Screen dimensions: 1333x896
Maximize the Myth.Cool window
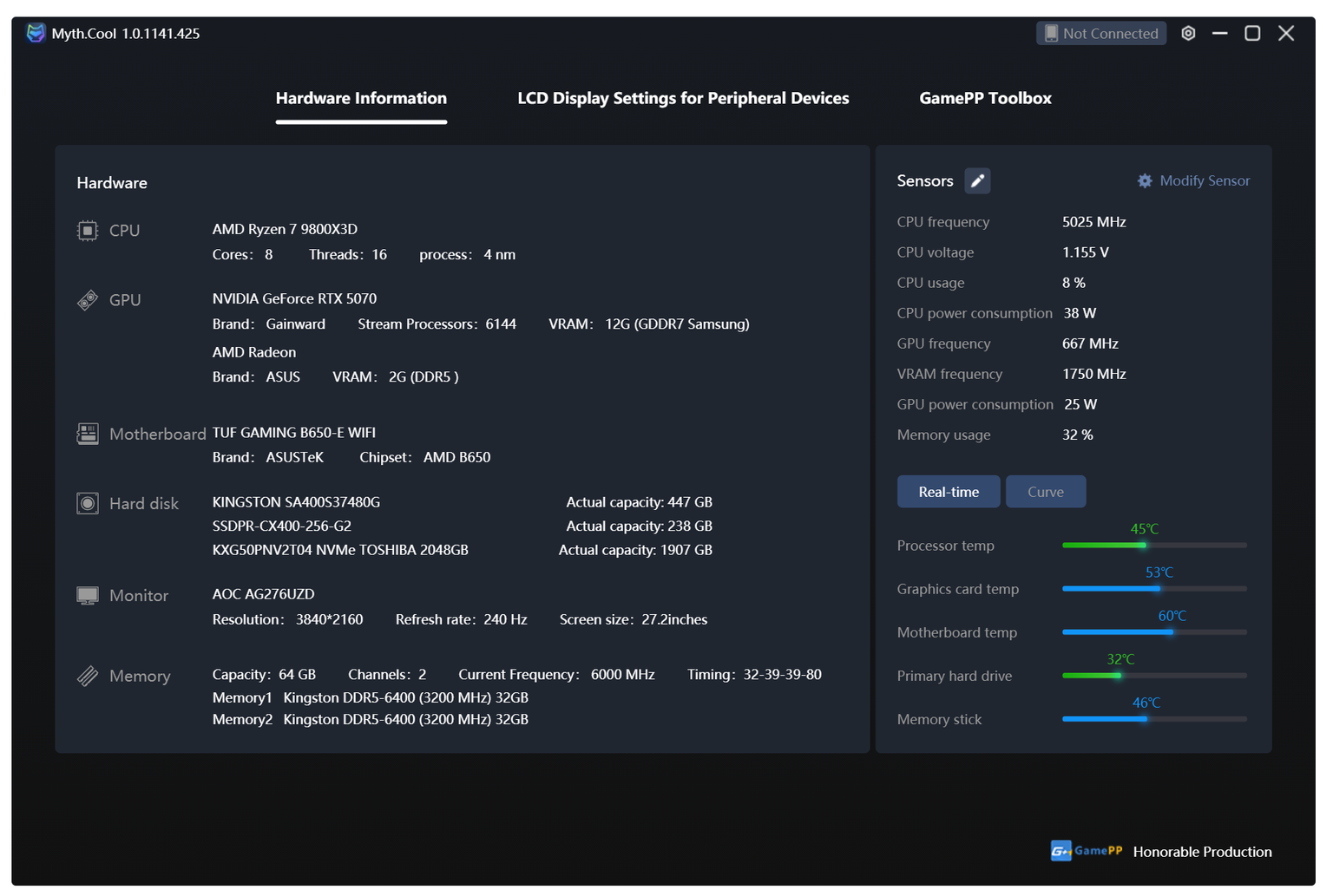click(x=1252, y=33)
